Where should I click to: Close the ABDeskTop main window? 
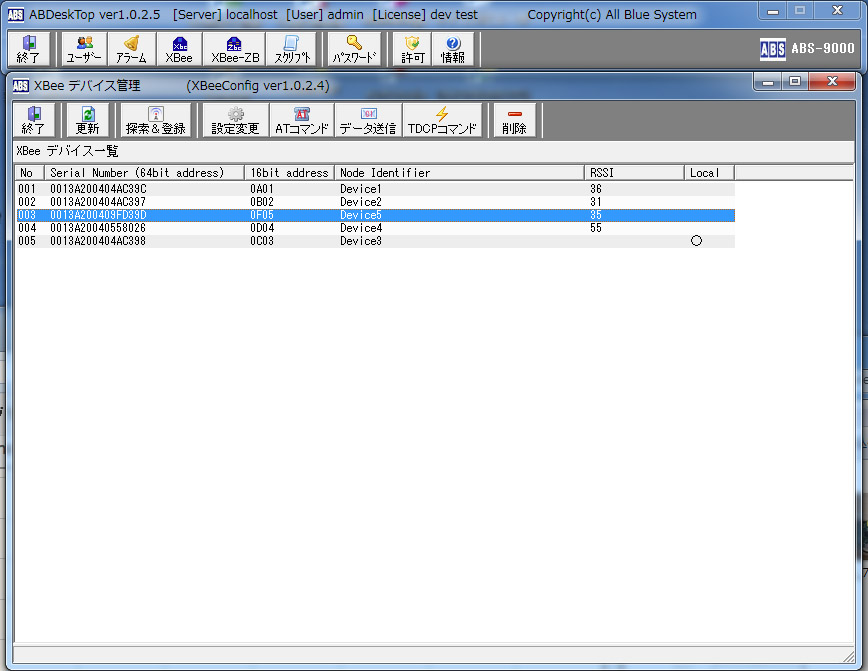pos(837,11)
